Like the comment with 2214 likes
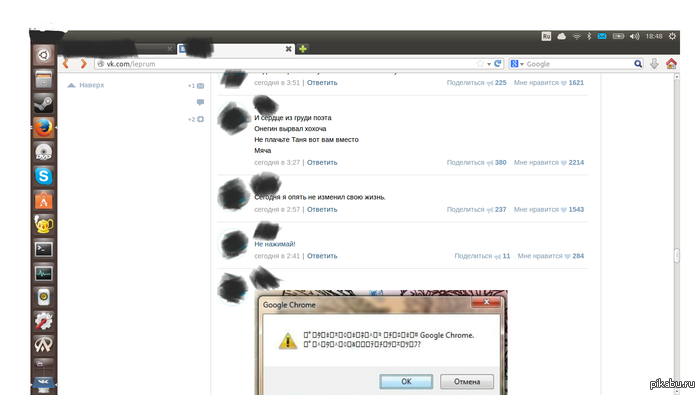The width and height of the screenshot is (700, 395). (x=549, y=162)
